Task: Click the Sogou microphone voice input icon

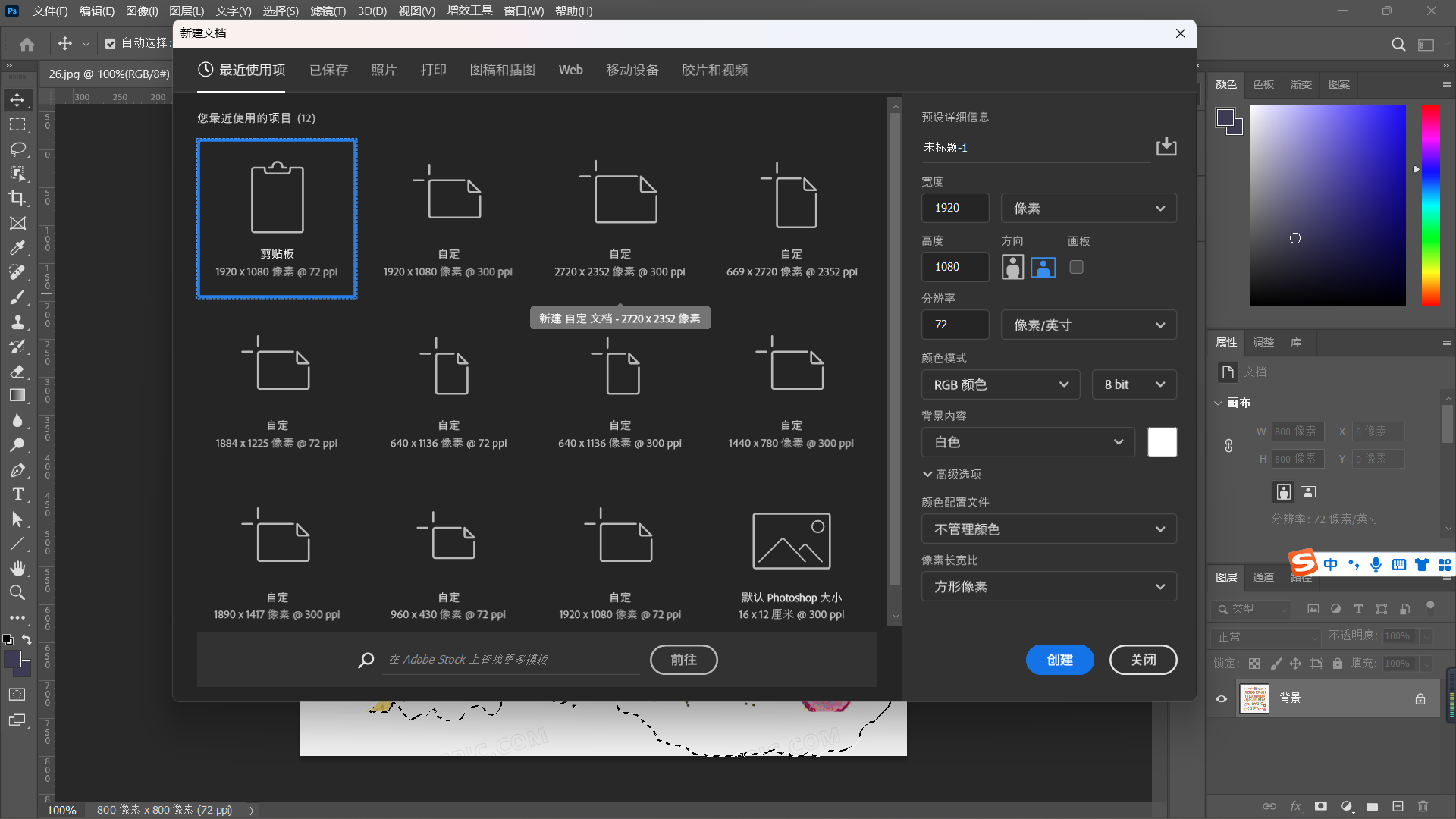Action: click(x=1376, y=564)
